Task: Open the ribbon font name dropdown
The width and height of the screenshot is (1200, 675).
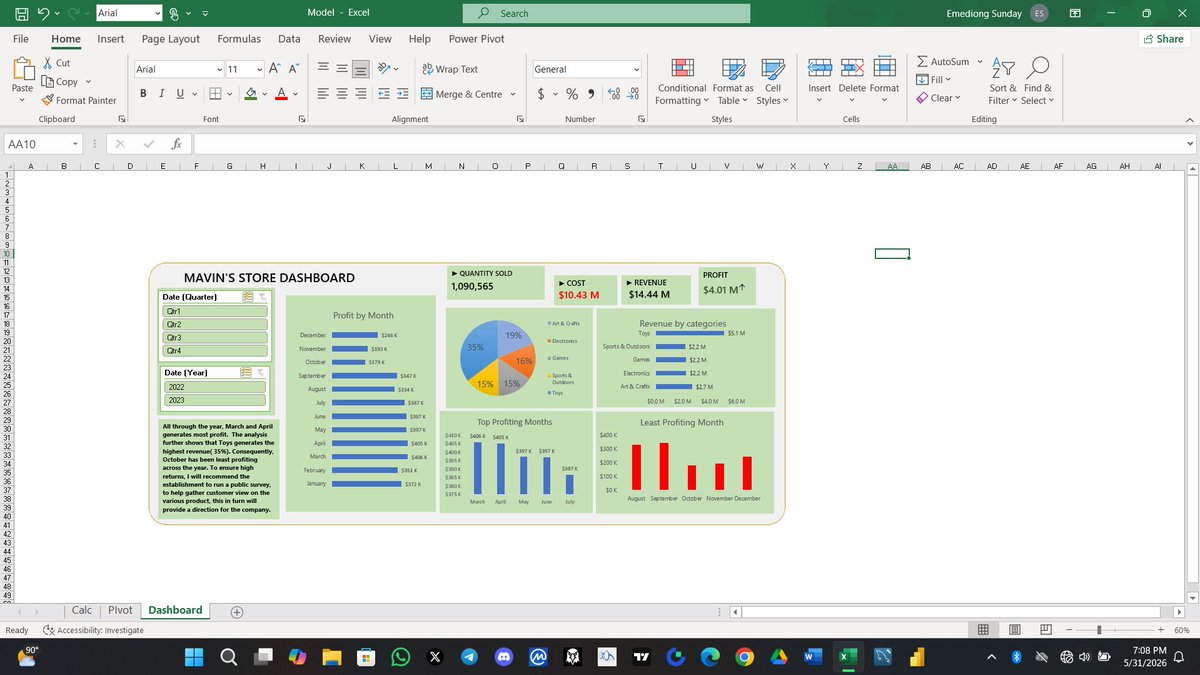Action: point(219,69)
